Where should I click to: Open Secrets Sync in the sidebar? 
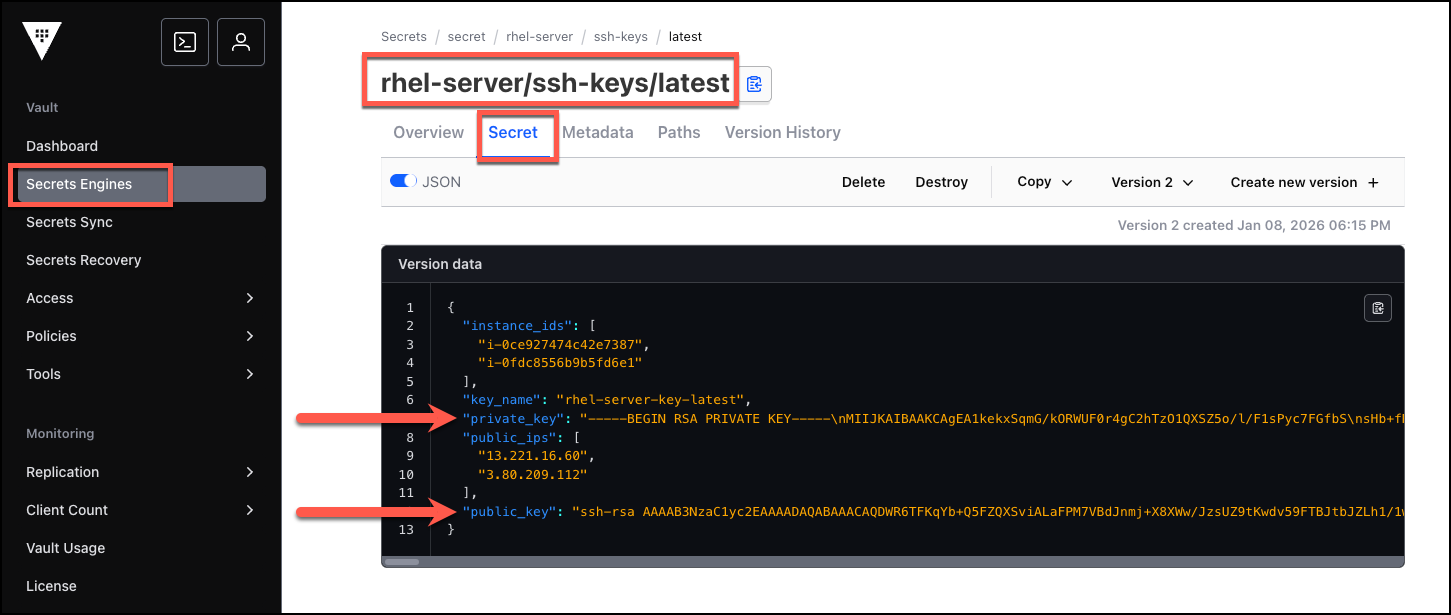(69, 222)
